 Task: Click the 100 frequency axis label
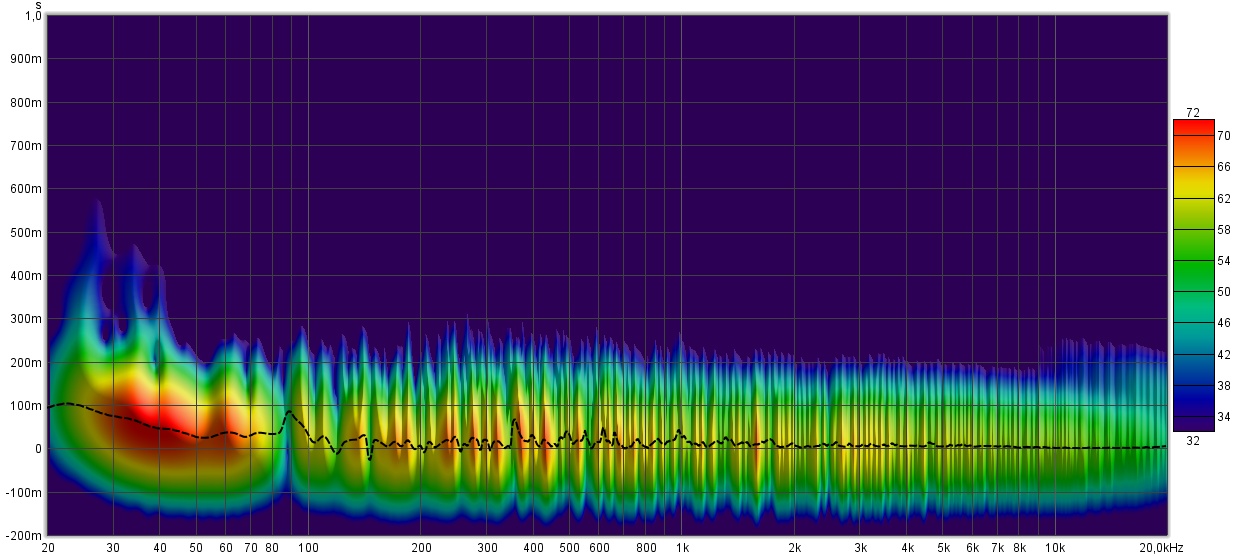[x=308, y=548]
